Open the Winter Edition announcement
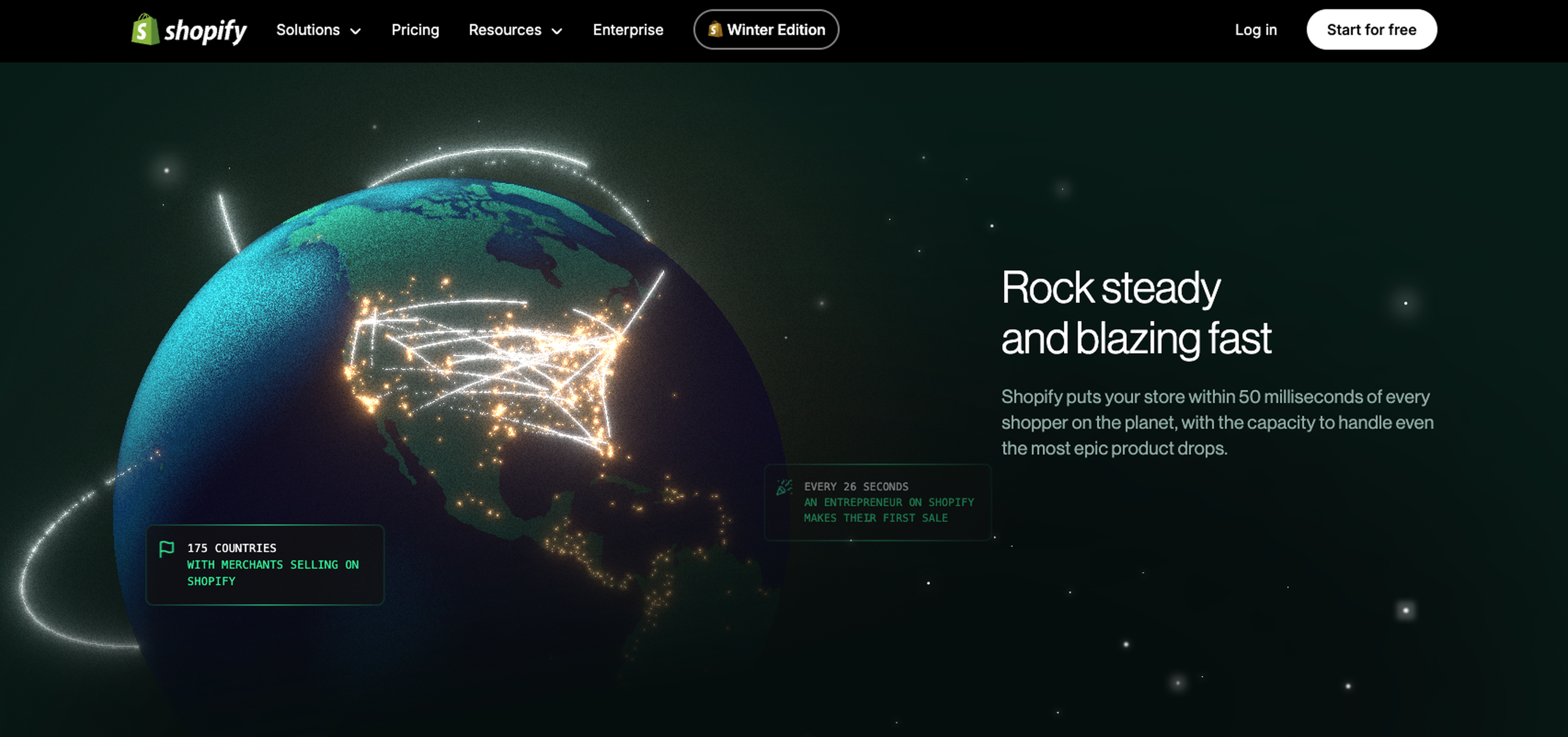The height and width of the screenshot is (737, 1568). click(x=775, y=30)
